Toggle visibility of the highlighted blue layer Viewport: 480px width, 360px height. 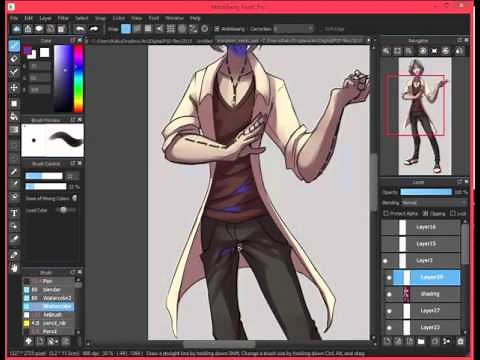[x=389, y=277]
